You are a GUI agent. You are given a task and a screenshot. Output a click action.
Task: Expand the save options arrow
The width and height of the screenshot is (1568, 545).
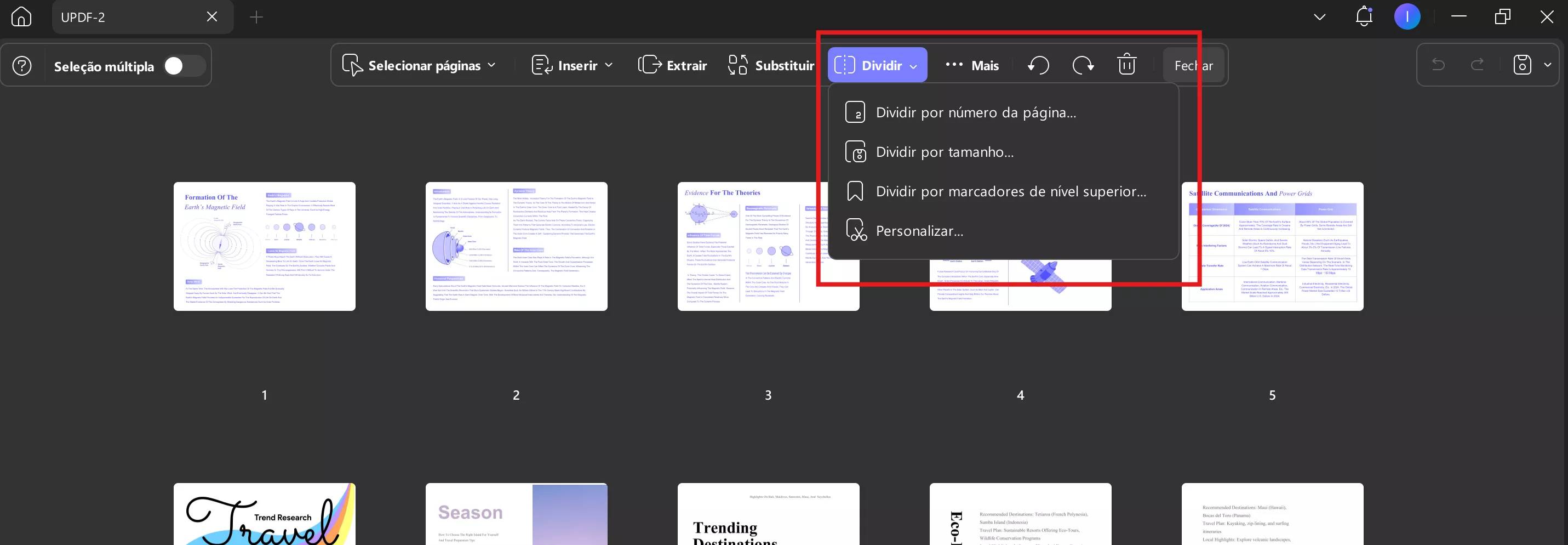(1548, 65)
